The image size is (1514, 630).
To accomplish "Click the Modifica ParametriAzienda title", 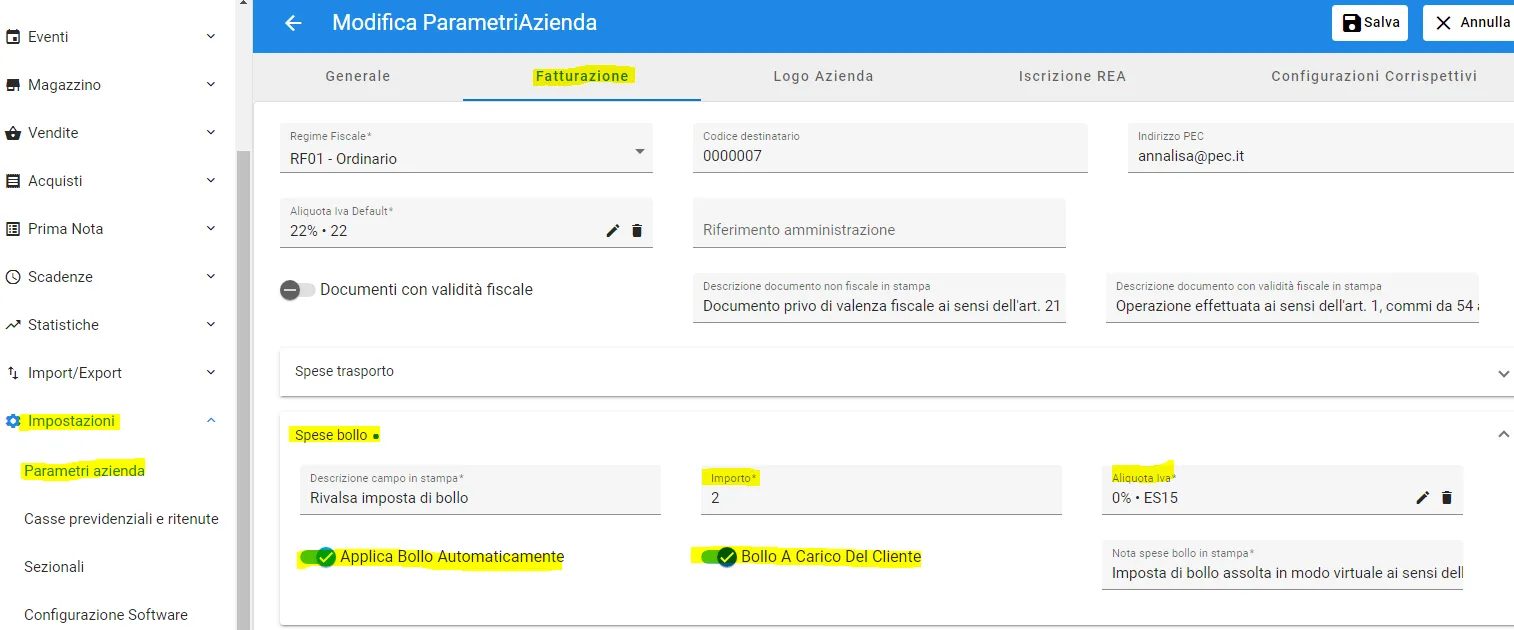I will tap(465, 23).
